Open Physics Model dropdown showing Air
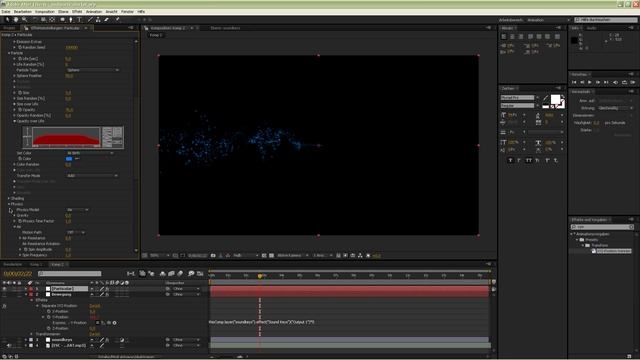The width and height of the screenshot is (640, 360). (x=78, y=210)
